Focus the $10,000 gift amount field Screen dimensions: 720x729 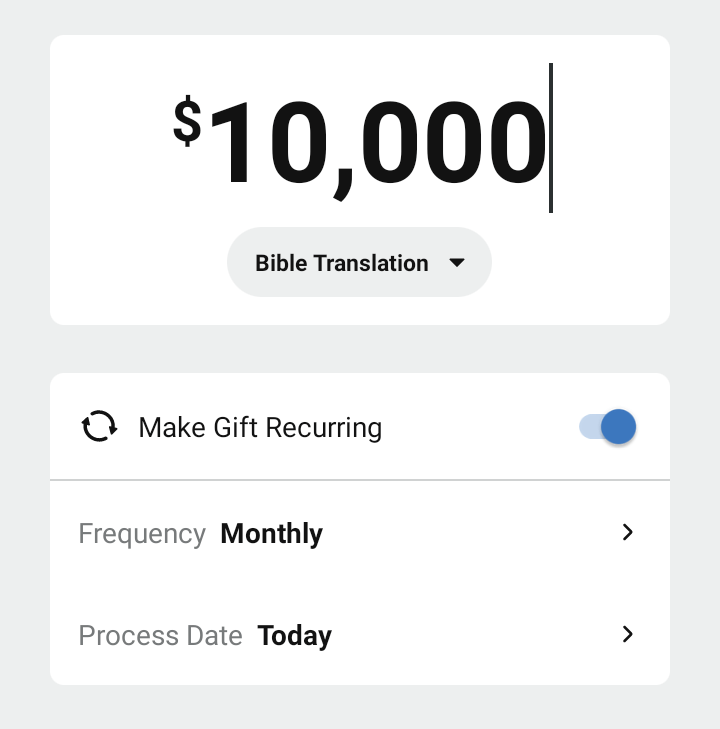[x=375, y=140]
